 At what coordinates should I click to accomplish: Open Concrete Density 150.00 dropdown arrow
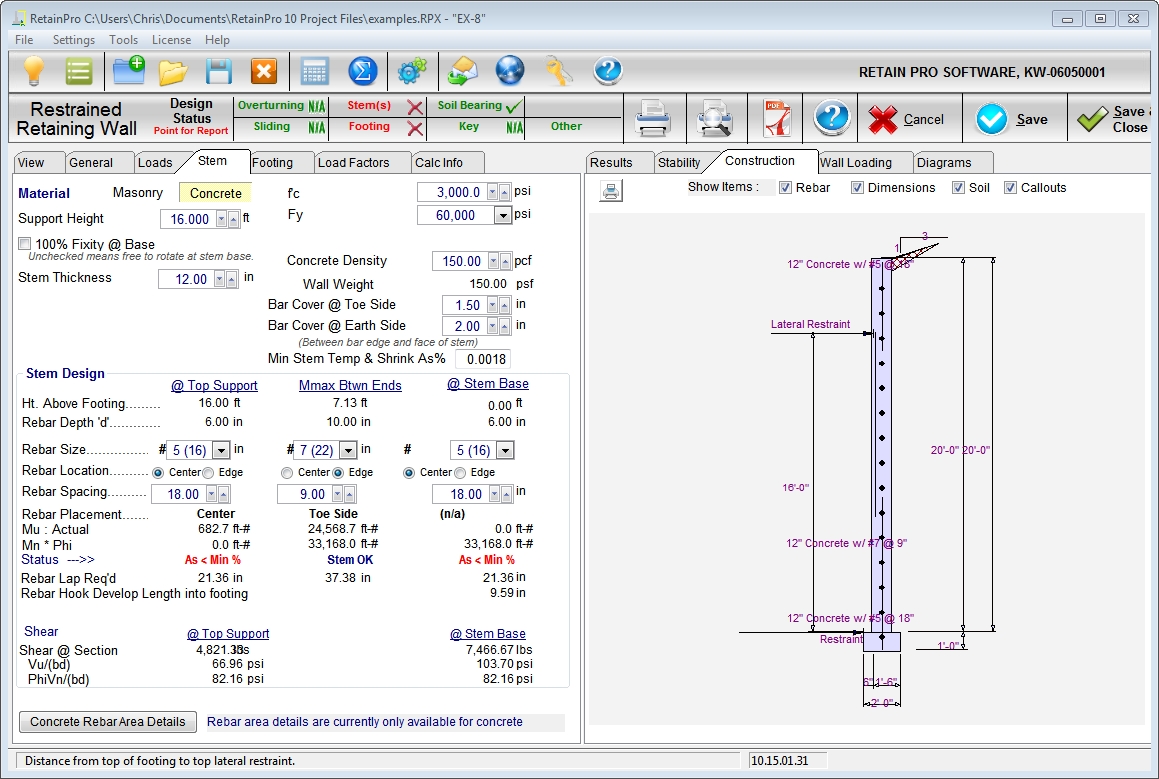494,262
